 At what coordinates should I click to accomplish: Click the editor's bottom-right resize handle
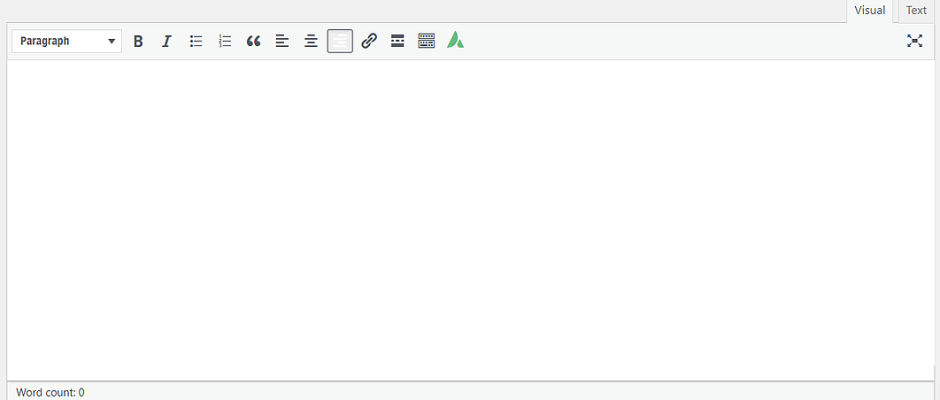tap(928, 392)
